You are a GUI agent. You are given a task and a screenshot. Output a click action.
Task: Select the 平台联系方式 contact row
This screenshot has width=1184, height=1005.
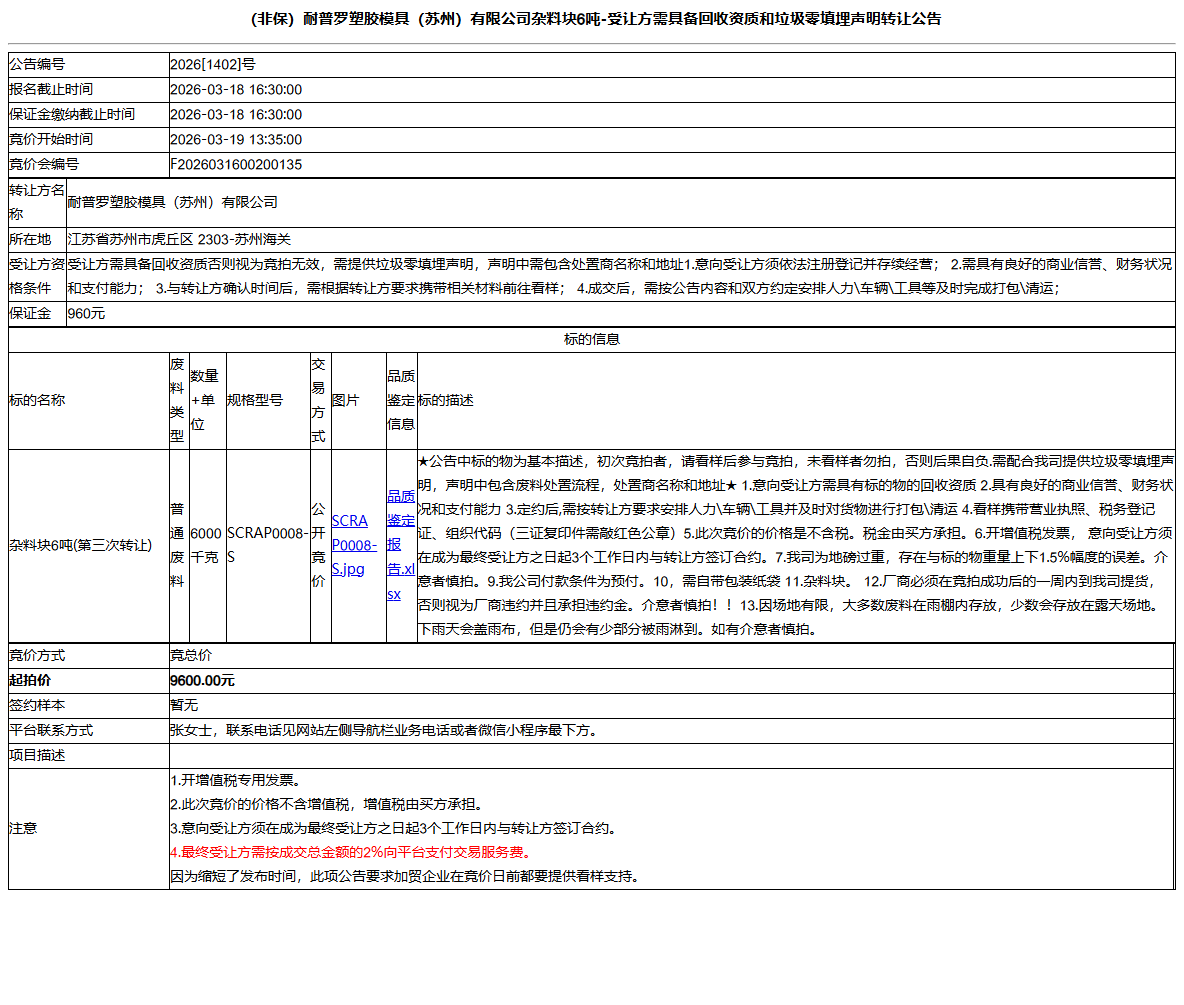click(400, 730)
